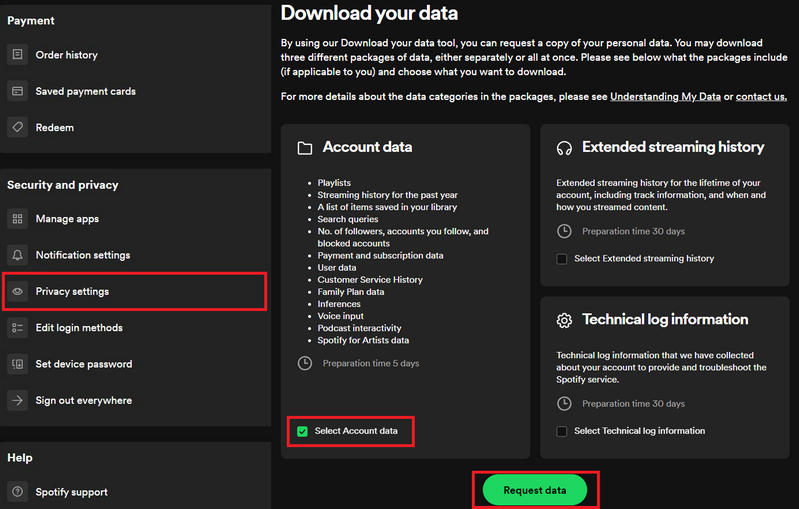
Task: Click the Download your data heading
Action: (369, 13)
